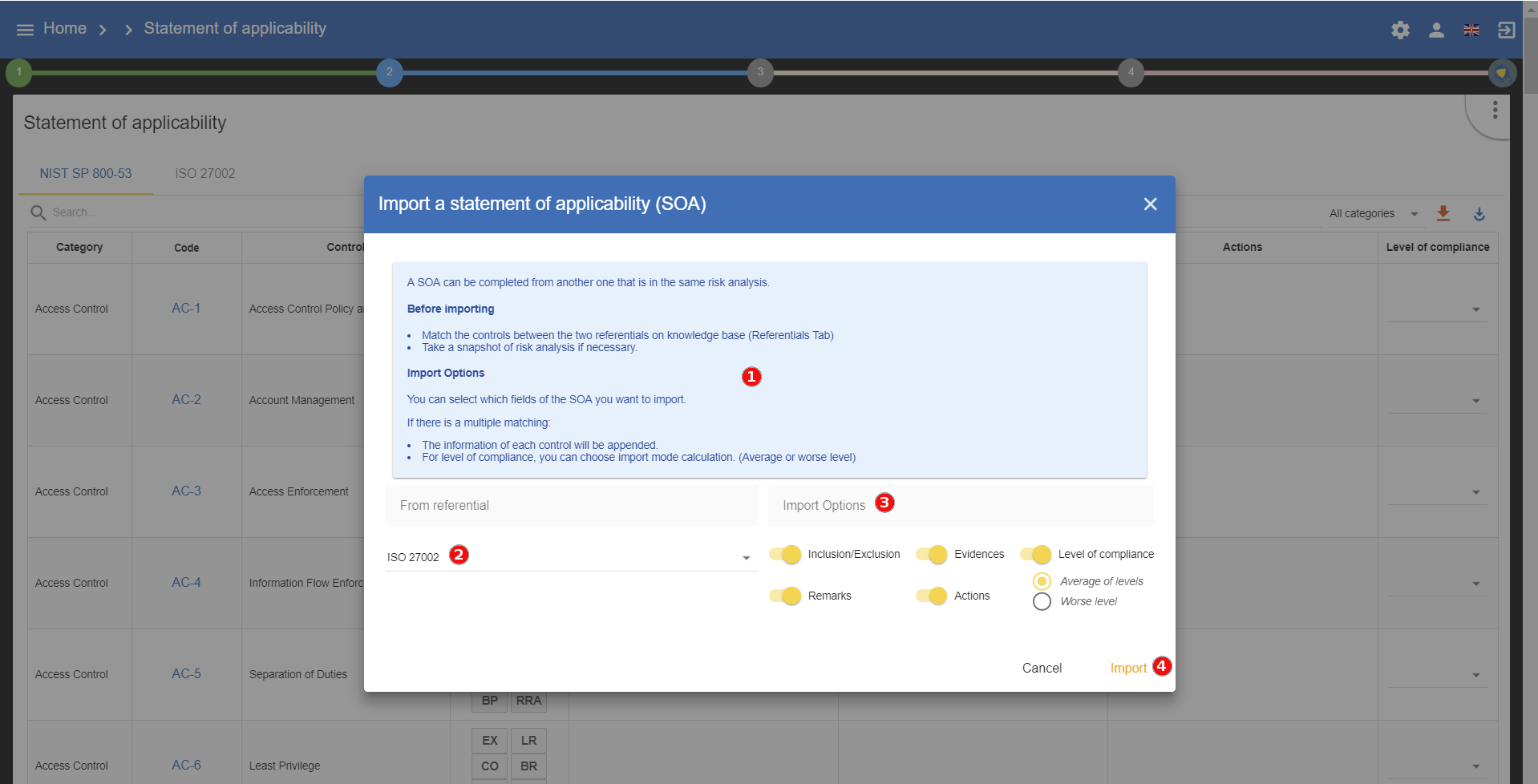Open the hamburger menu icon
This screenshot has width=1538, height=784.
point(25,30)
